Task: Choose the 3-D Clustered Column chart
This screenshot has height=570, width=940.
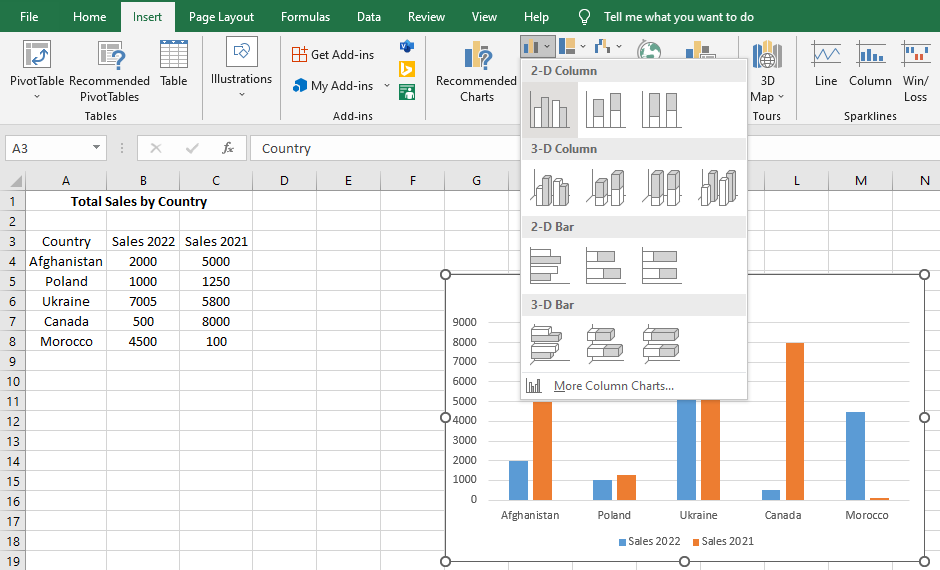Action: point(550,188)
